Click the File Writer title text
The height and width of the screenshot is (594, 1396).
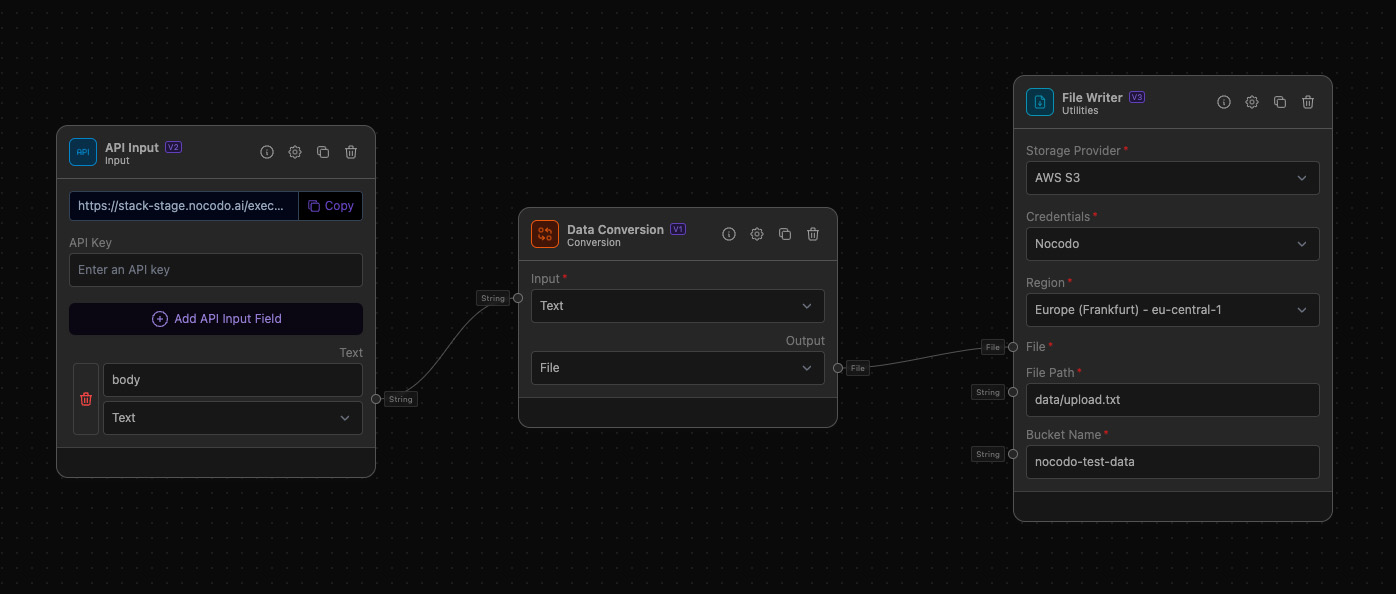tap(1092, 97)
